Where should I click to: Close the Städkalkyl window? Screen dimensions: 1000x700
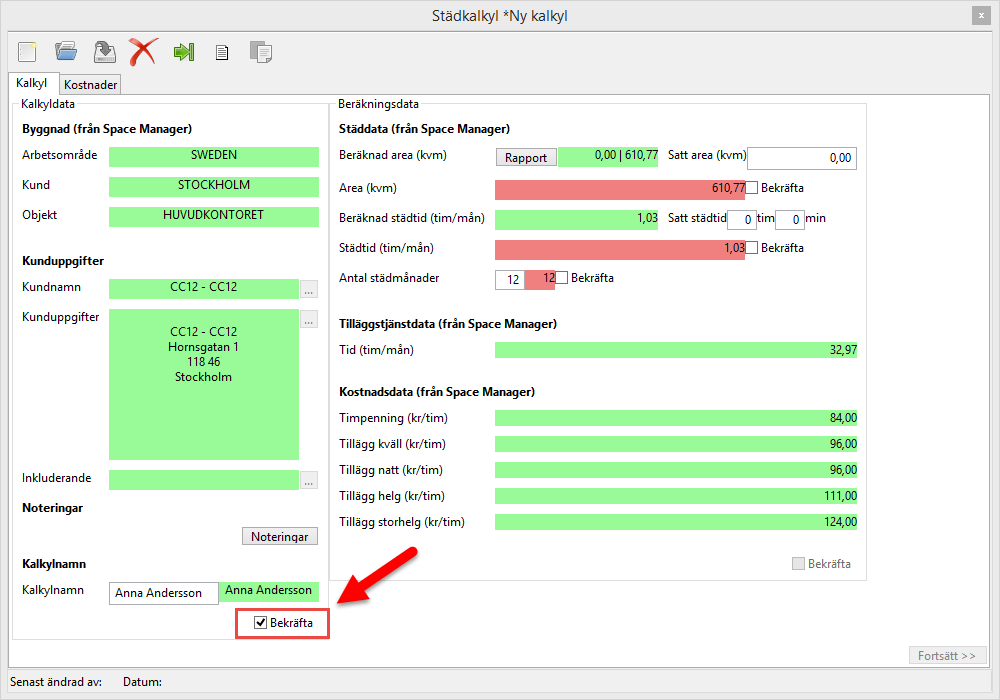(x=980, y=16)
